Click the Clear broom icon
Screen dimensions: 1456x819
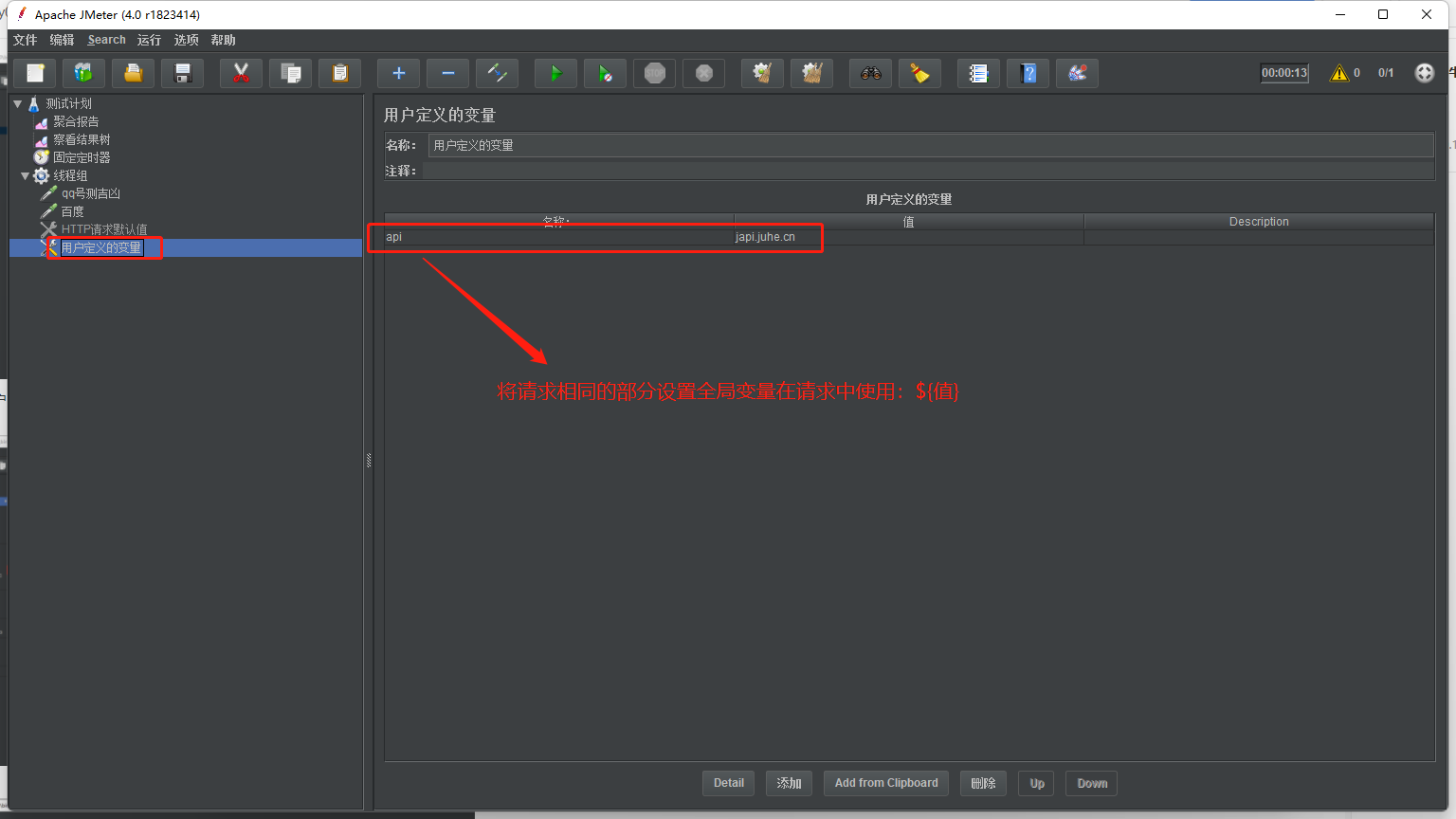(x=763, y=73)
